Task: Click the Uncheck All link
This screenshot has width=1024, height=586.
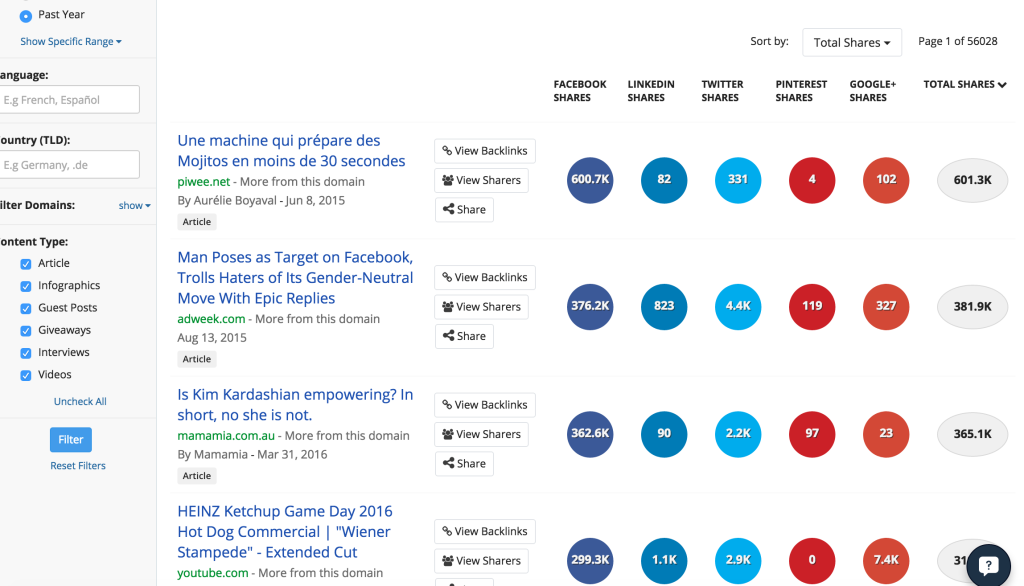Action: (x=79, y=400)
